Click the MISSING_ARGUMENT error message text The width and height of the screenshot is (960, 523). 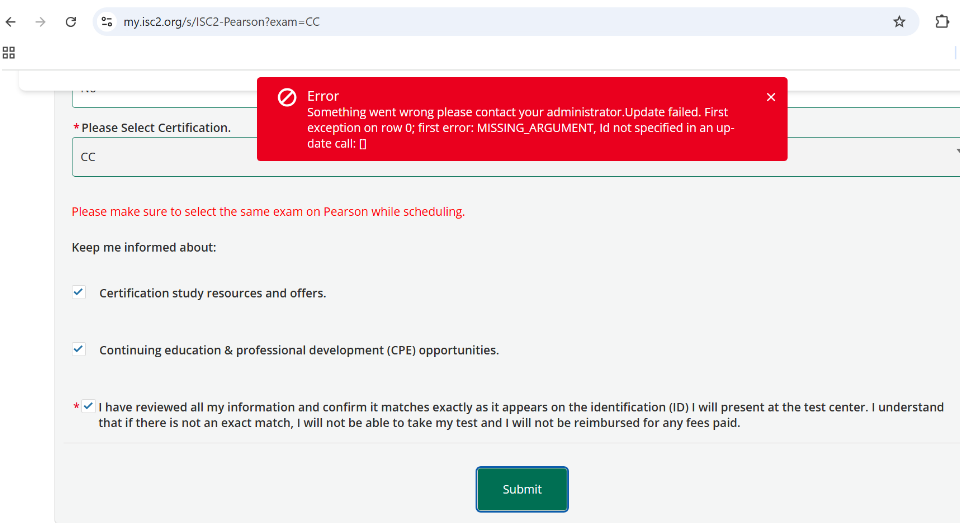(520, 128)
